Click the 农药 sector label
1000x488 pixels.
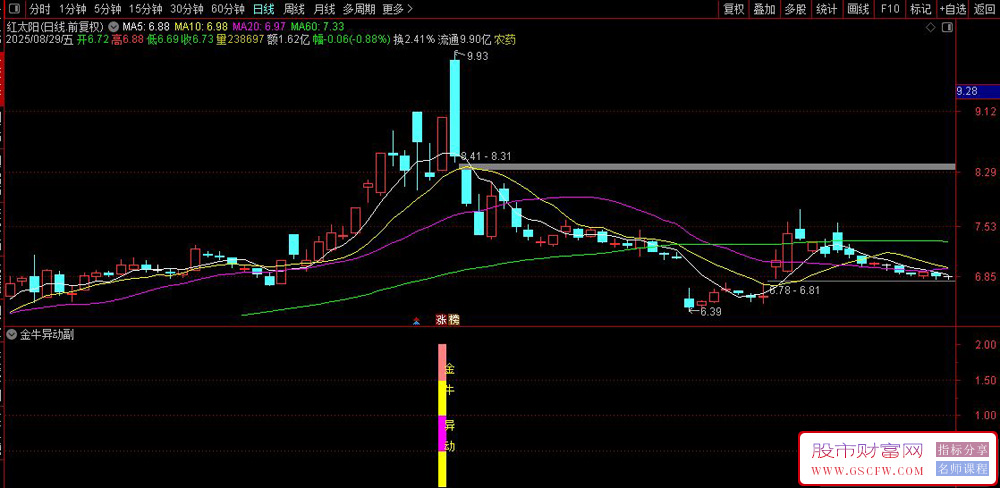pos(505,40)
